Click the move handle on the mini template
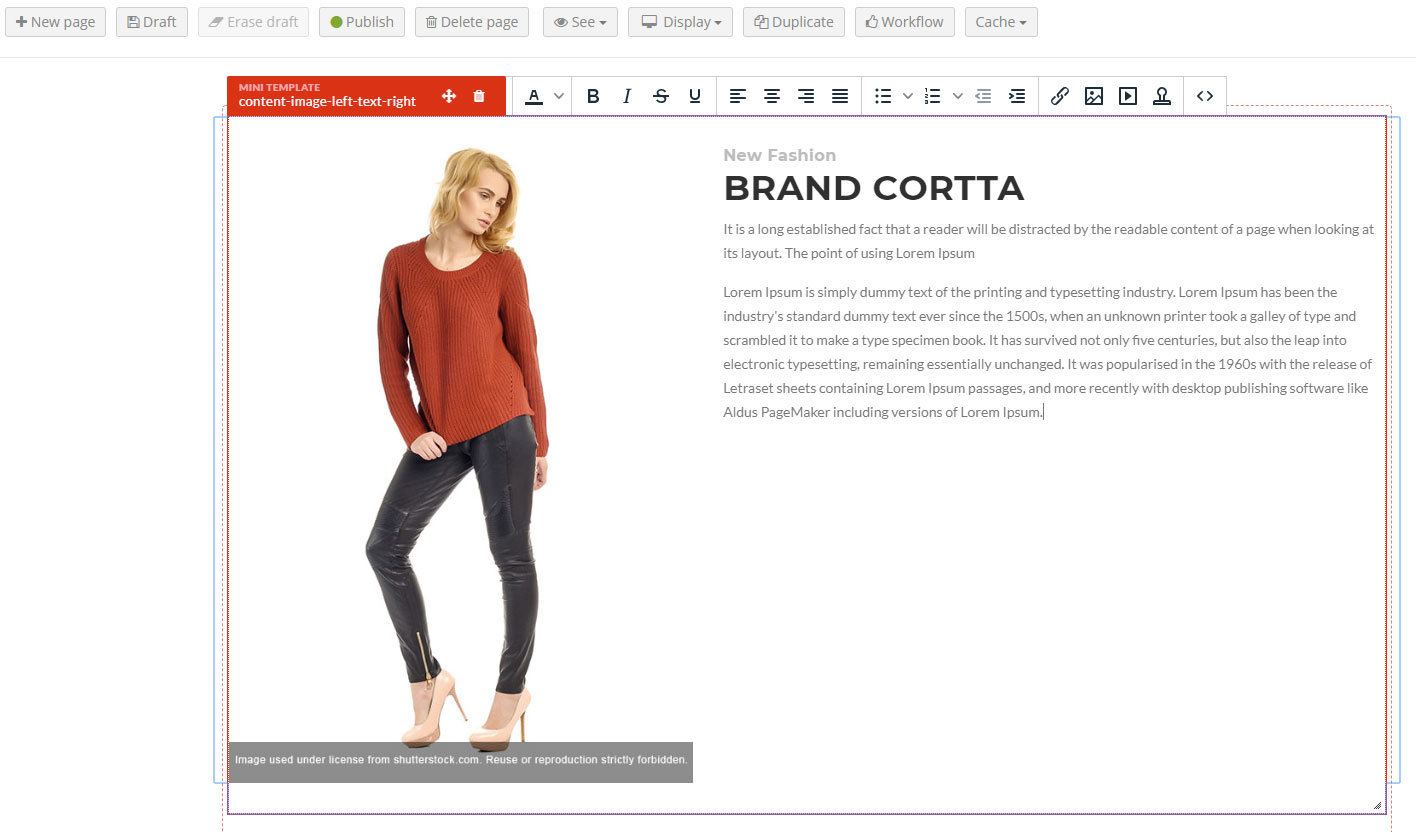Image resolution: width=1416 pixels, height=832 pixels. pos(449,96)
